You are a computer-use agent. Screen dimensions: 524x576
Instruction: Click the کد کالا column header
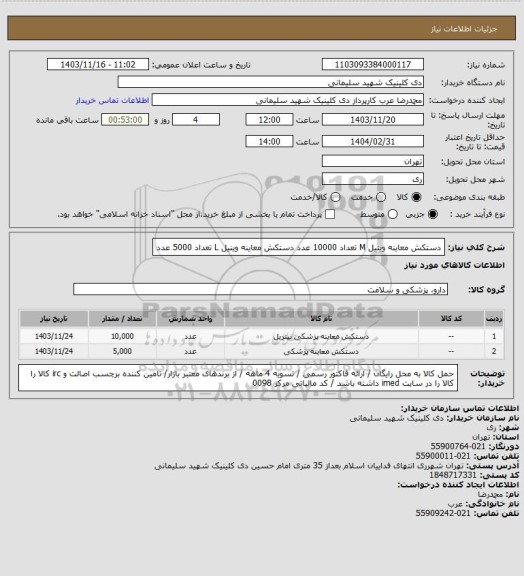(451, 319)
